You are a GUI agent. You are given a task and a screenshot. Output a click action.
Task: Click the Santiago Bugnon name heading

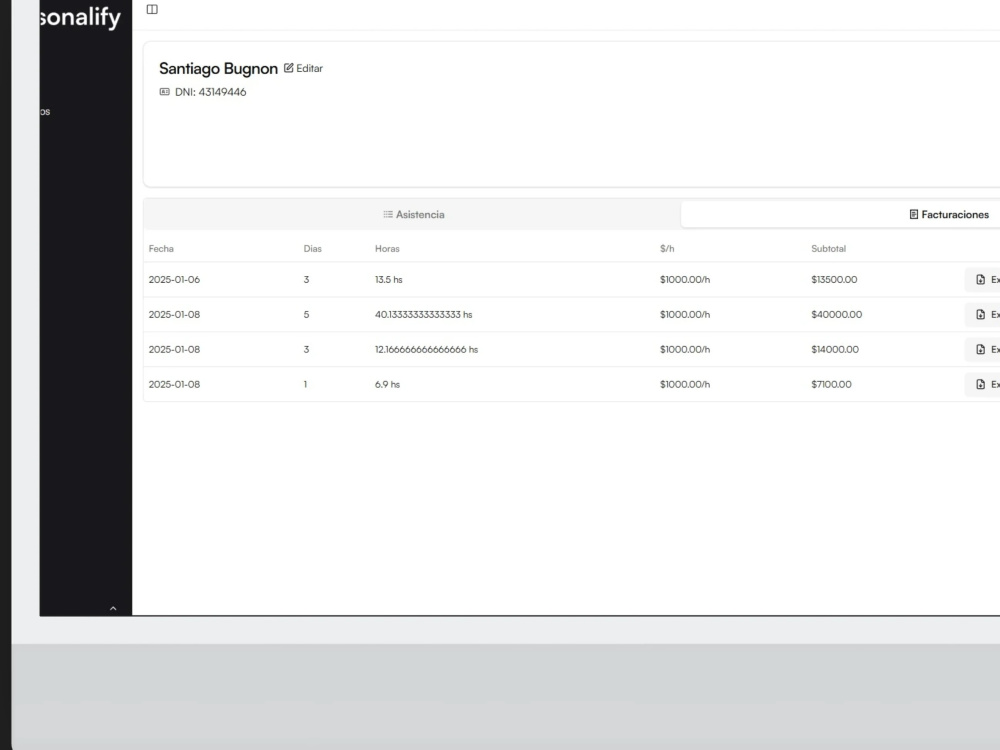click(218, 68)
